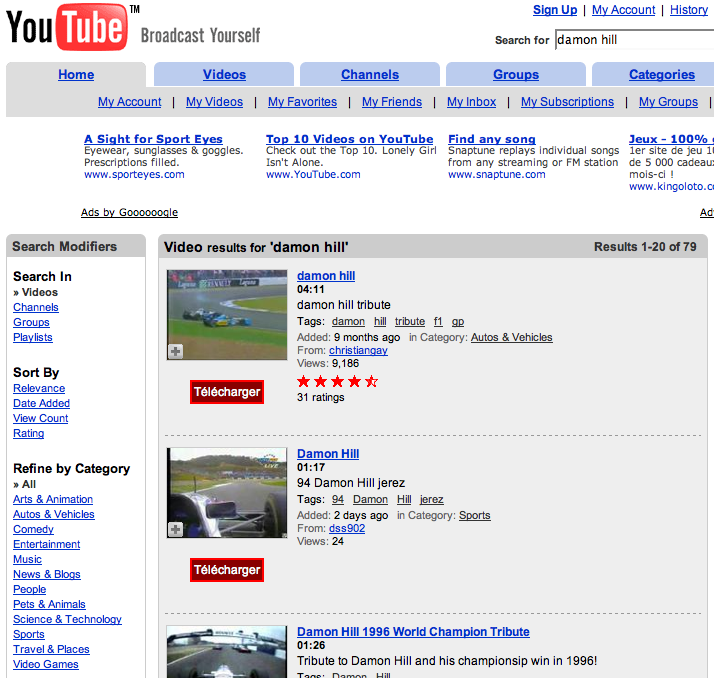The height and width of the screenshot is (678, 714).
Task: Click the YouTube logo
Action: 67,27
